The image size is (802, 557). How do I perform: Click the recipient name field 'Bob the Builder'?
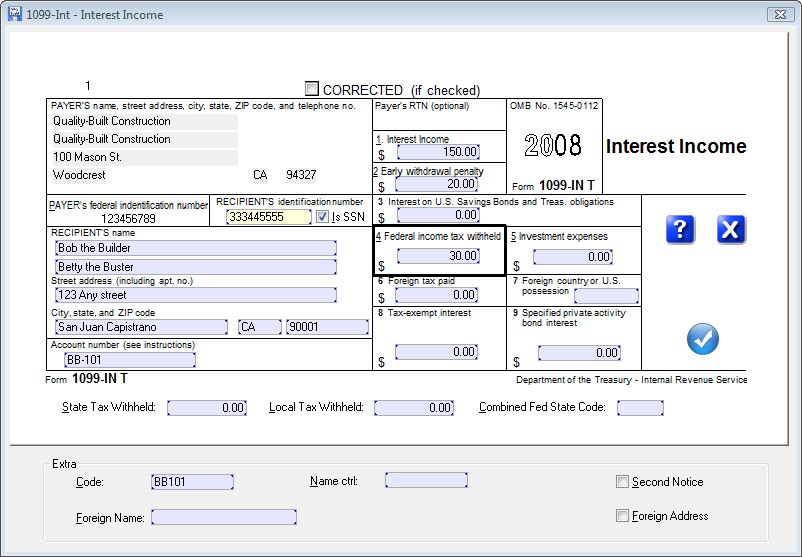point(196,248)
